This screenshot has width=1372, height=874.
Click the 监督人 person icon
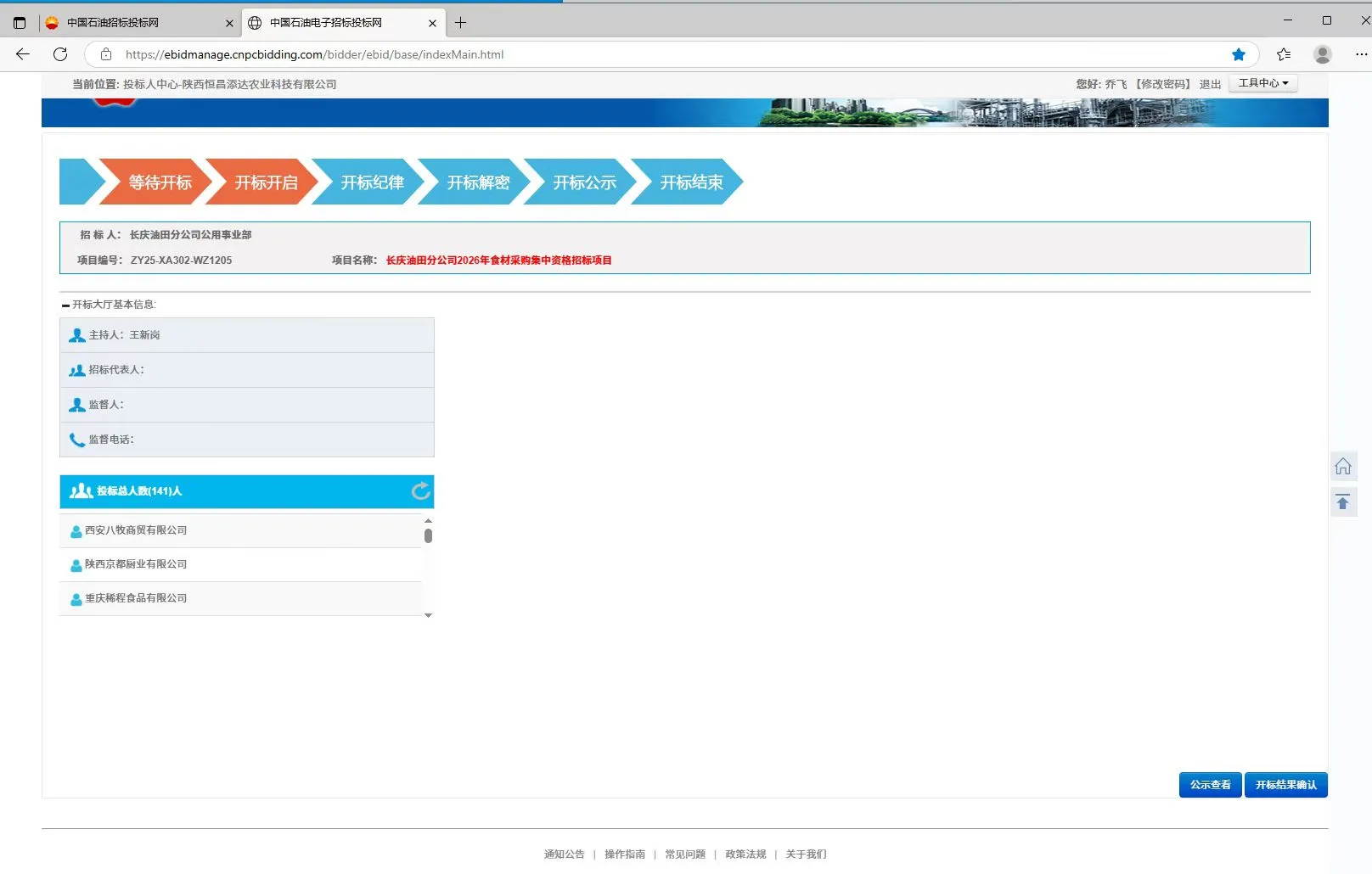click(77, 405)
